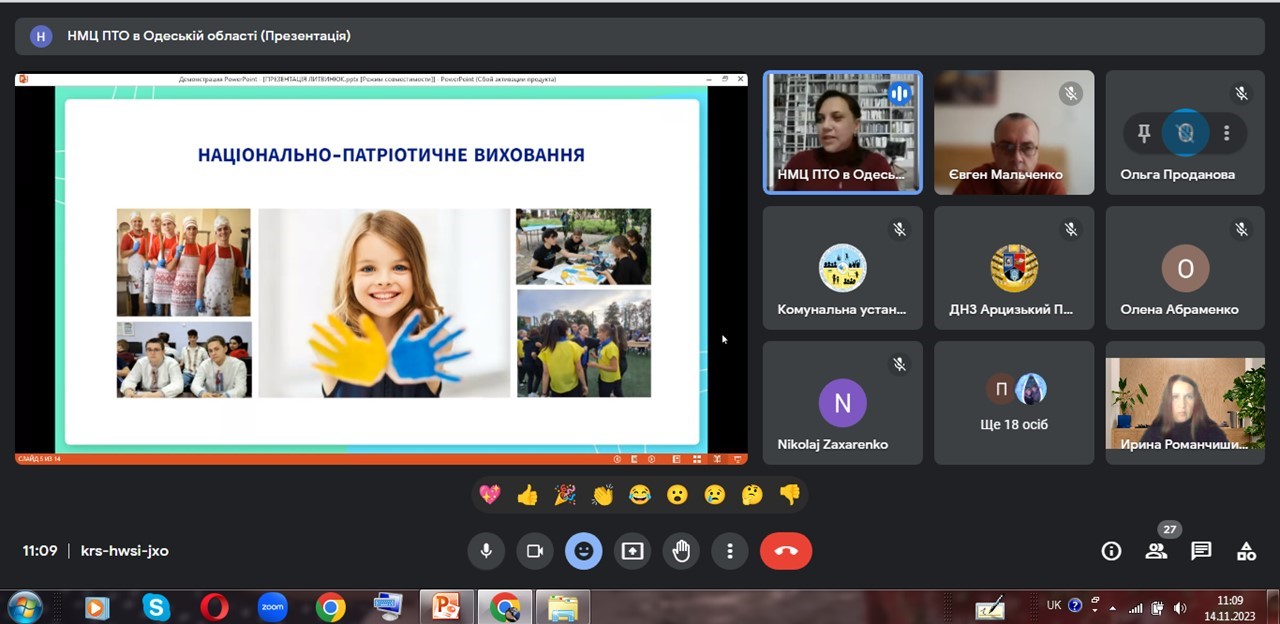Open the activities shapes icon
The height and width of the screenshot is (624, 1280).
(x=1246, y=551)
